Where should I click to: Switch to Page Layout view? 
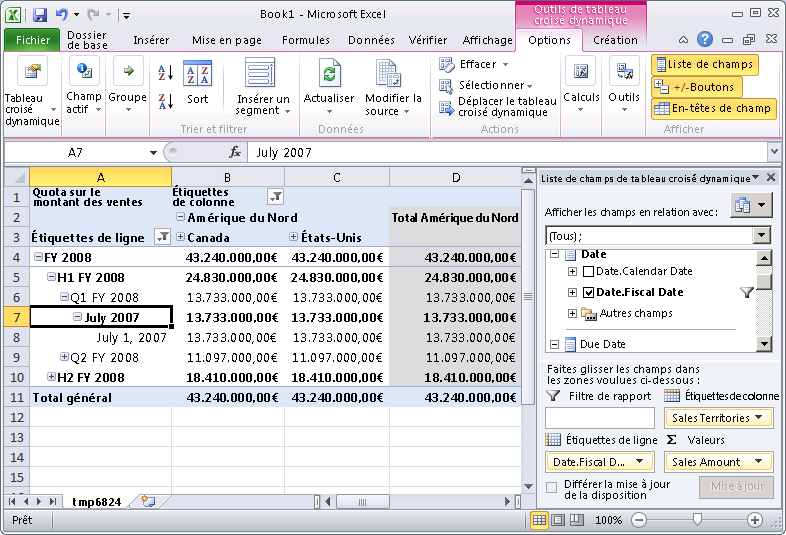[x=558, y=520]
